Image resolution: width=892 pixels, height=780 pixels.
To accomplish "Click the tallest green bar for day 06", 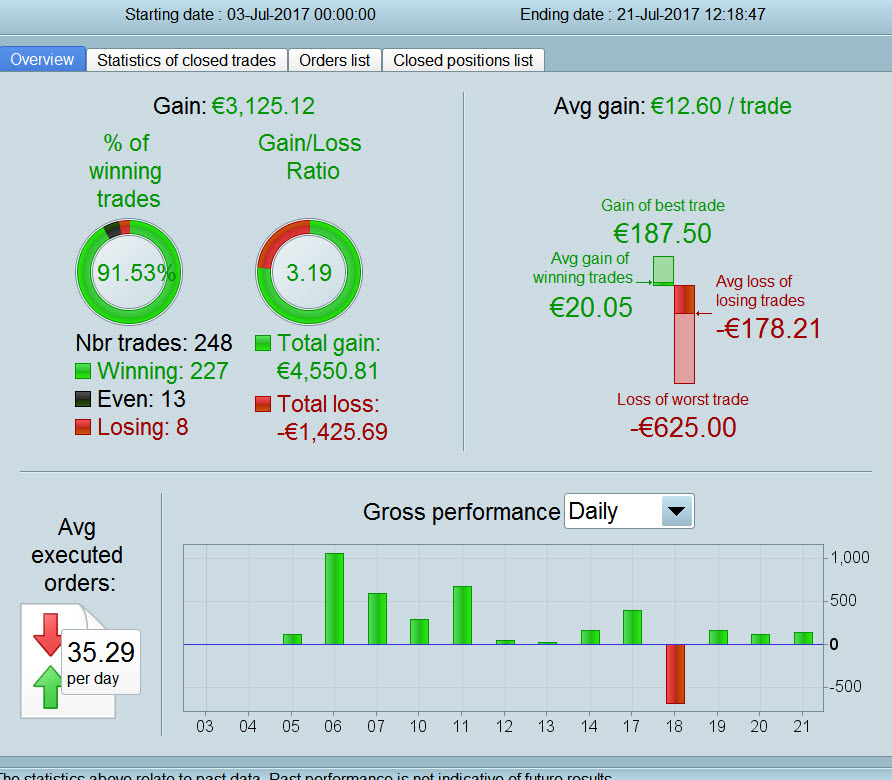I will point(334,599).
